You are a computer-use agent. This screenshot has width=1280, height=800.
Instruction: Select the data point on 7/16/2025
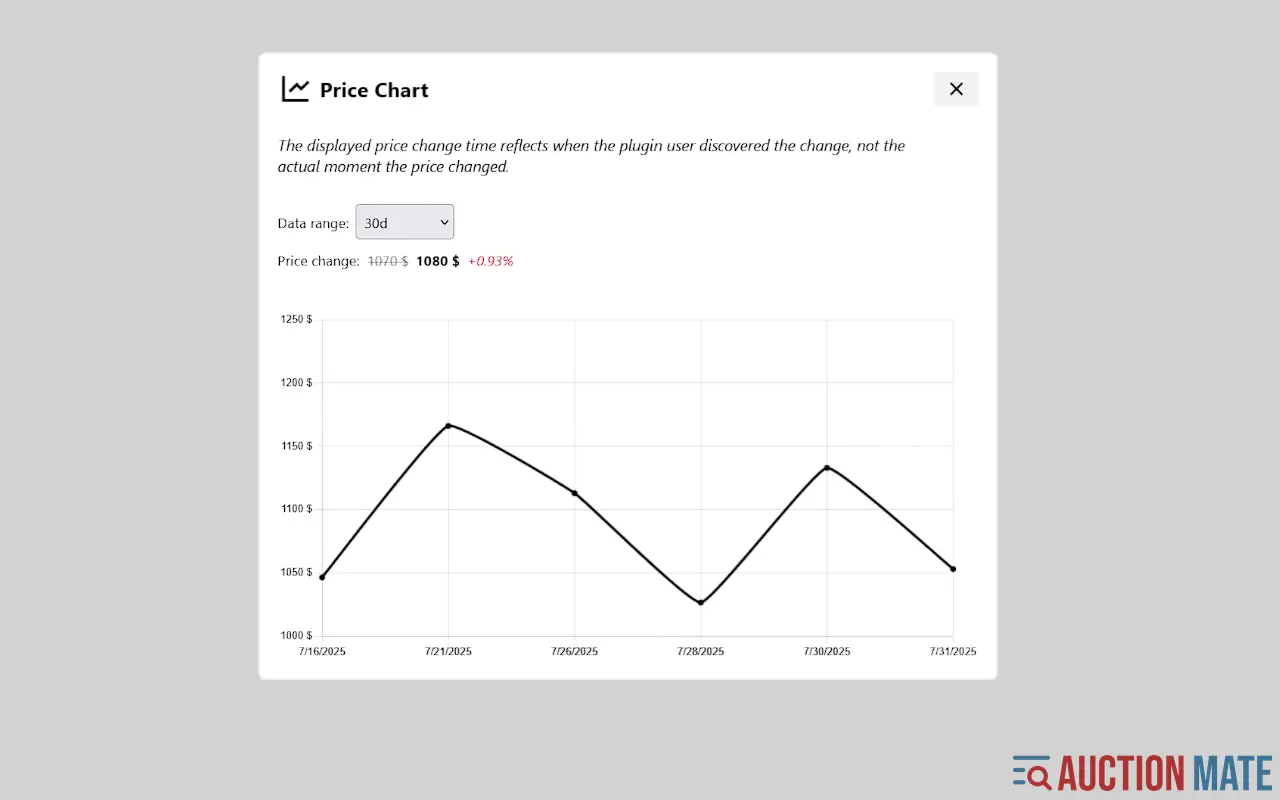[x=321, y=576]
